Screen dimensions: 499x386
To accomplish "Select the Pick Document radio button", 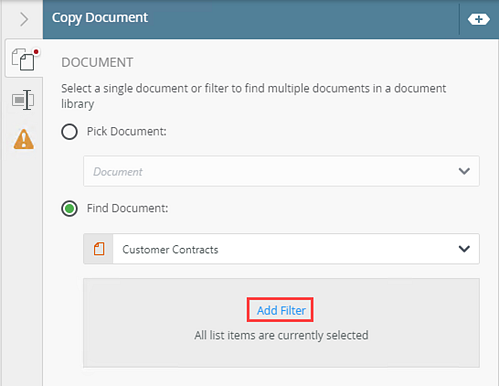I will (x=69, y=132).
